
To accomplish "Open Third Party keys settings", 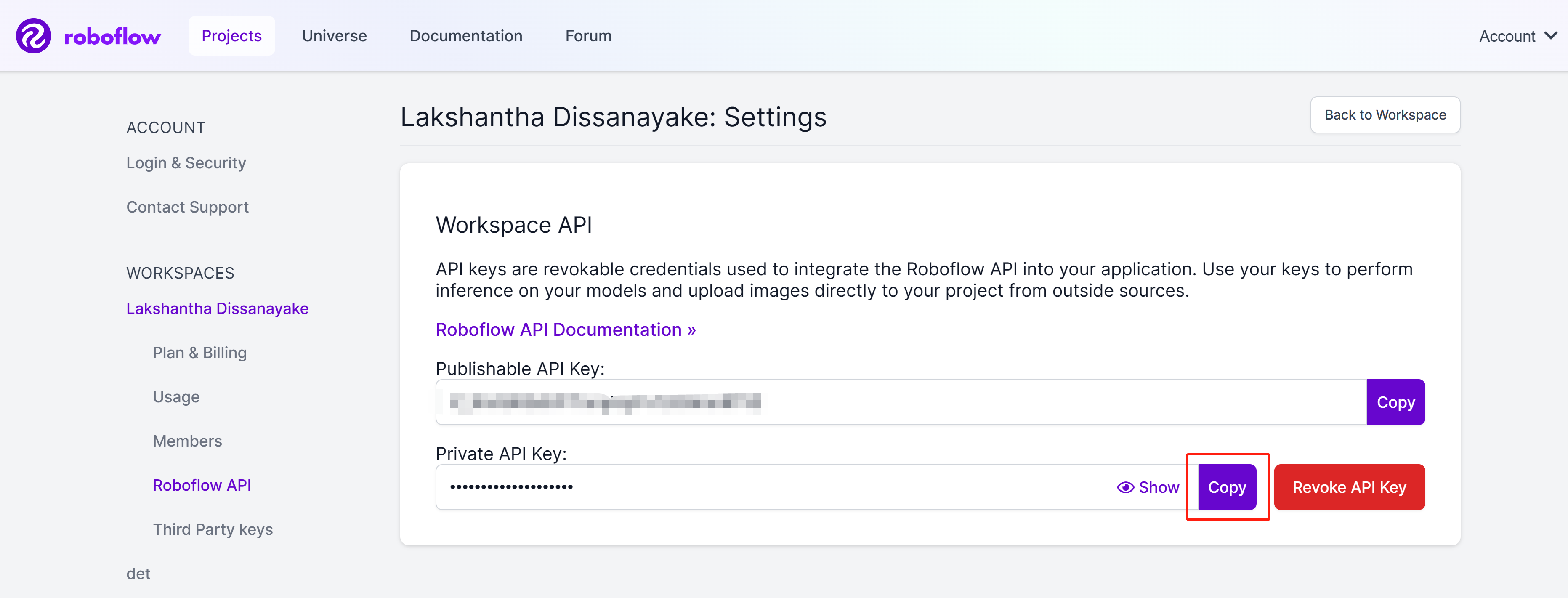I will (213, 529).
